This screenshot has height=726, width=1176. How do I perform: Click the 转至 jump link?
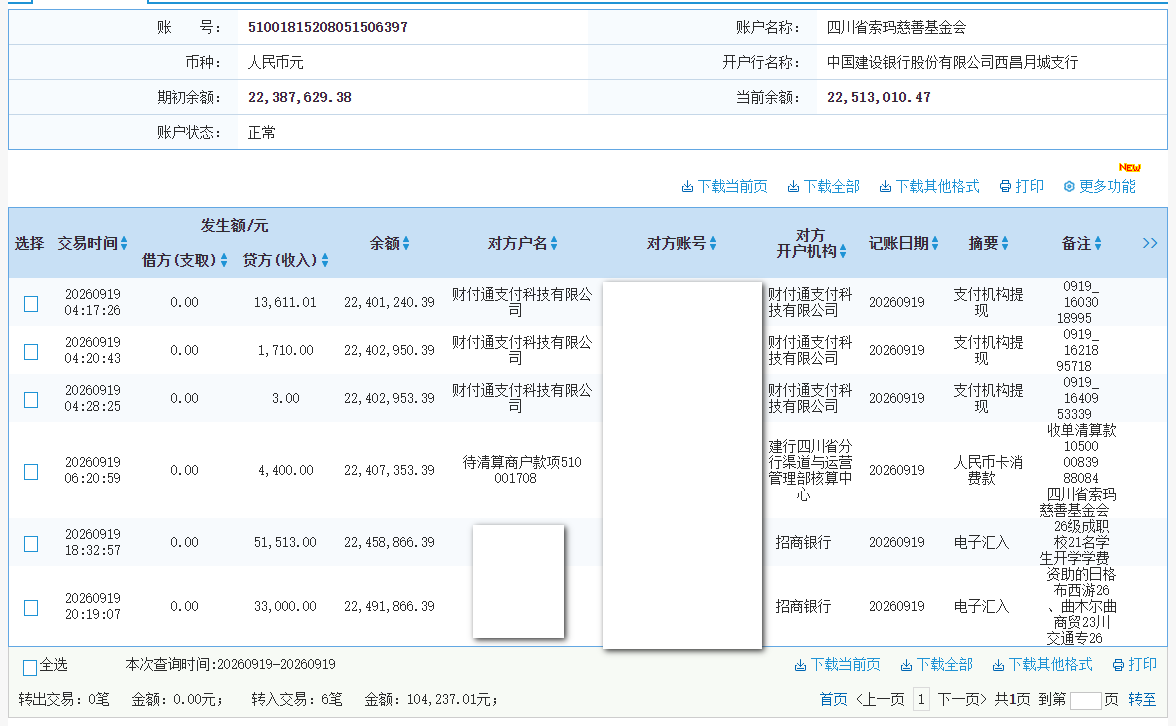[x=1142, y=700]
